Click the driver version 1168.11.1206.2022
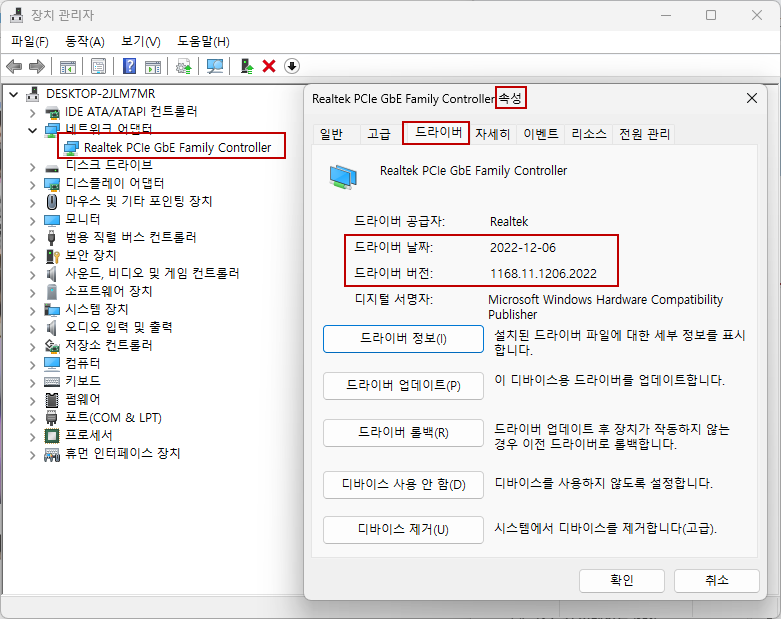Image resolution: width=781 pixels, height=619 pixels. tap(543, 274)
